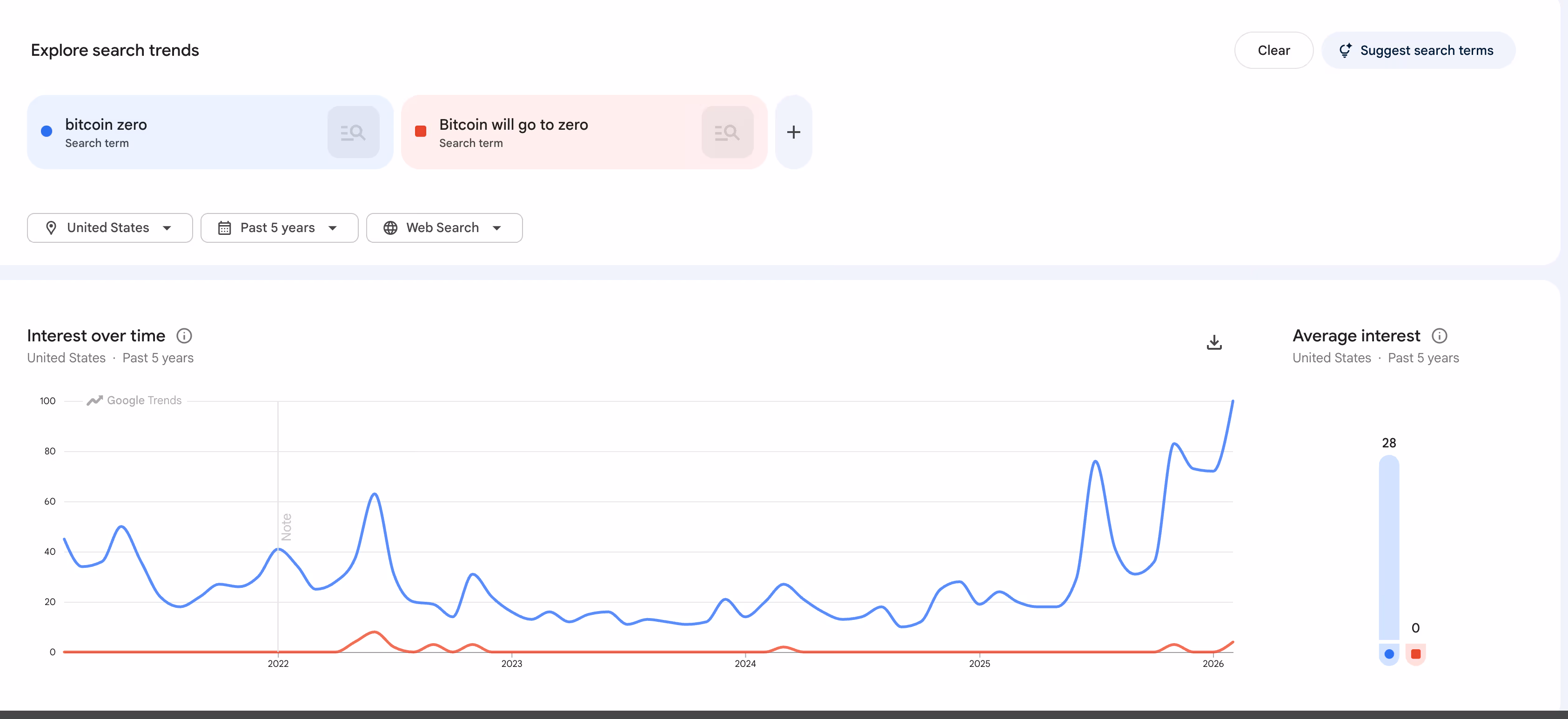Edit the bitcoin zero search term

pos(106,125)
